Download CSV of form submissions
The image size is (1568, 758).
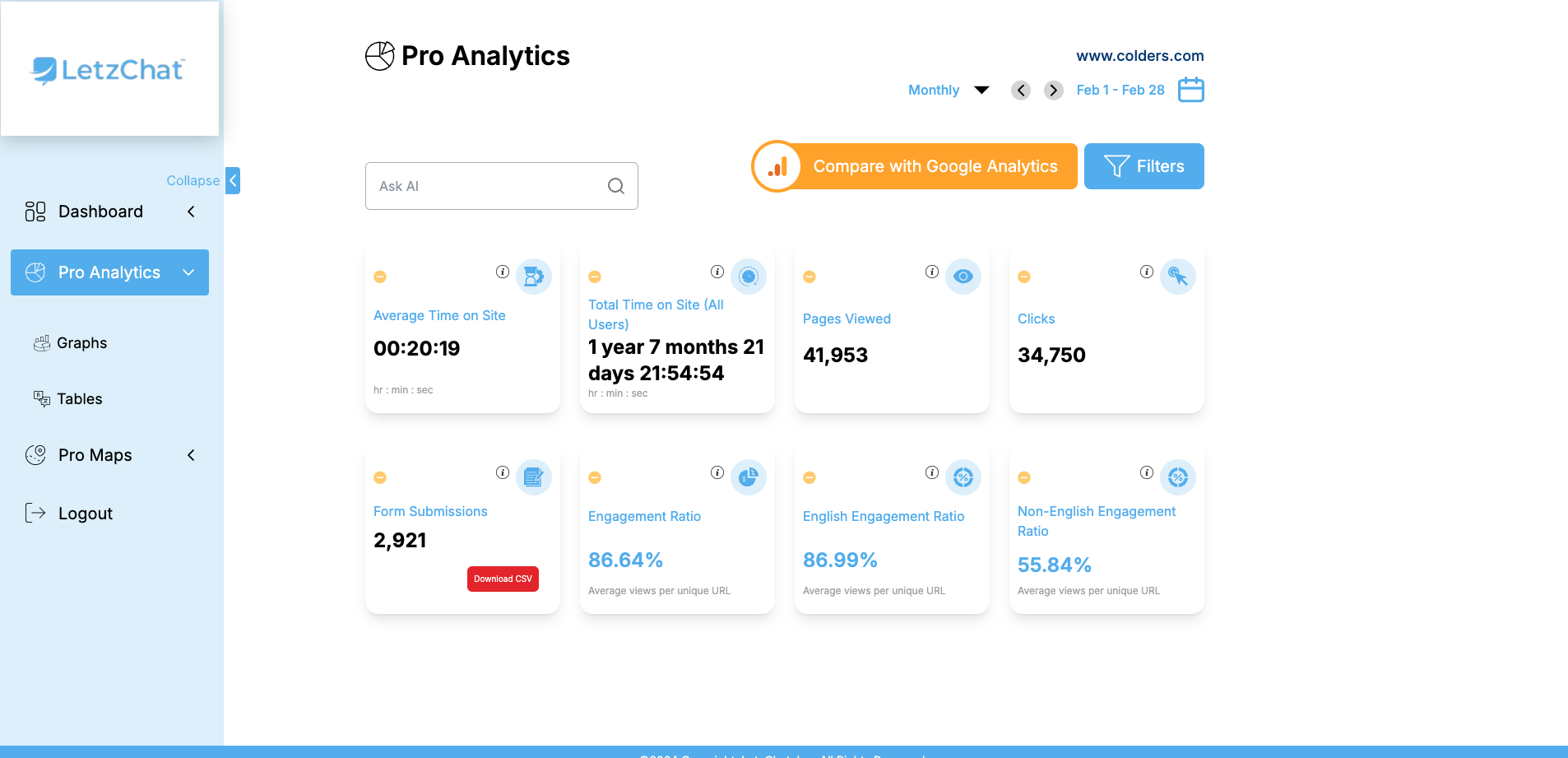pos(503,579)
